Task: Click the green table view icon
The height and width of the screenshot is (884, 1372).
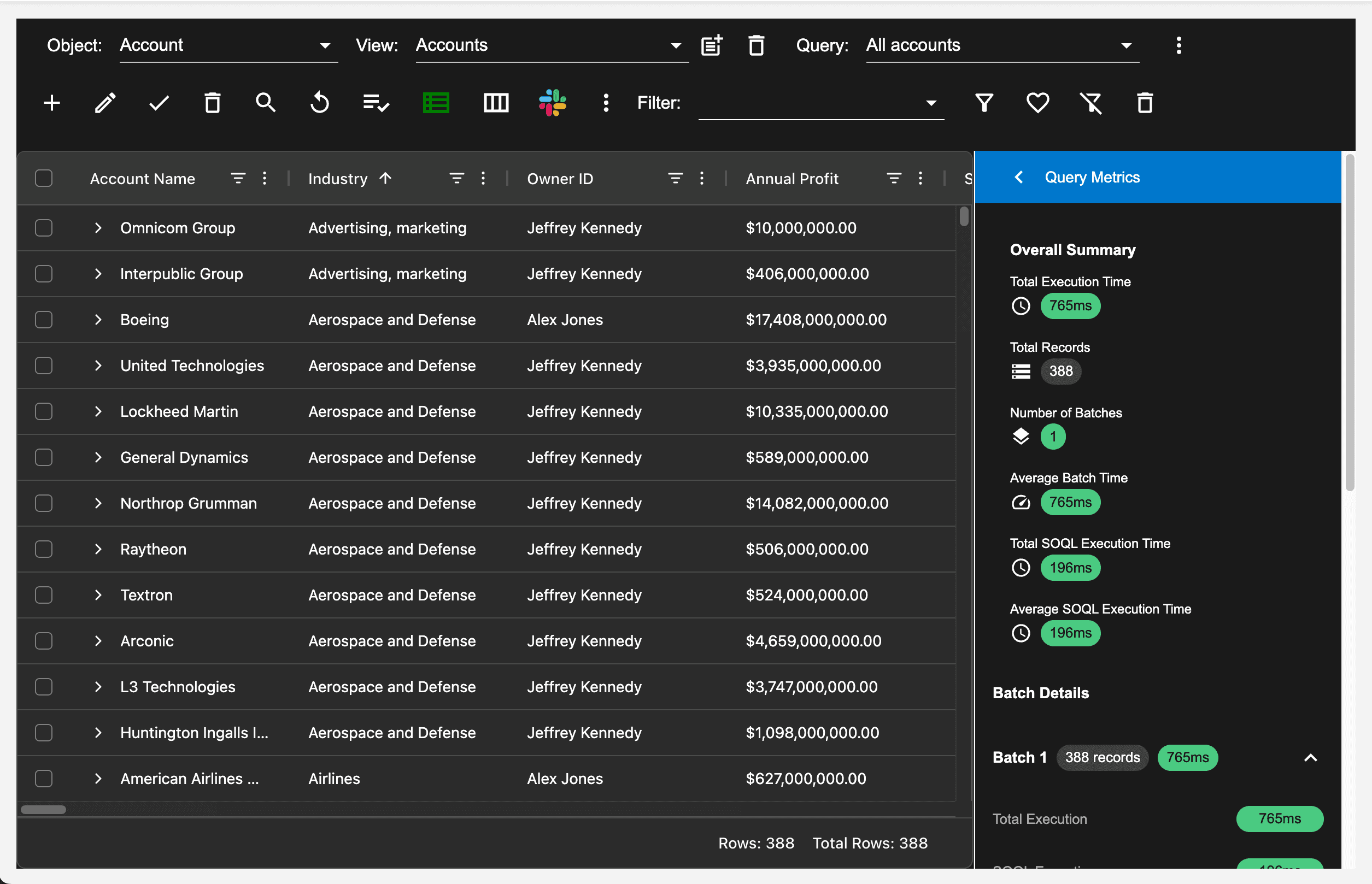Action: (x=436, y=103)
